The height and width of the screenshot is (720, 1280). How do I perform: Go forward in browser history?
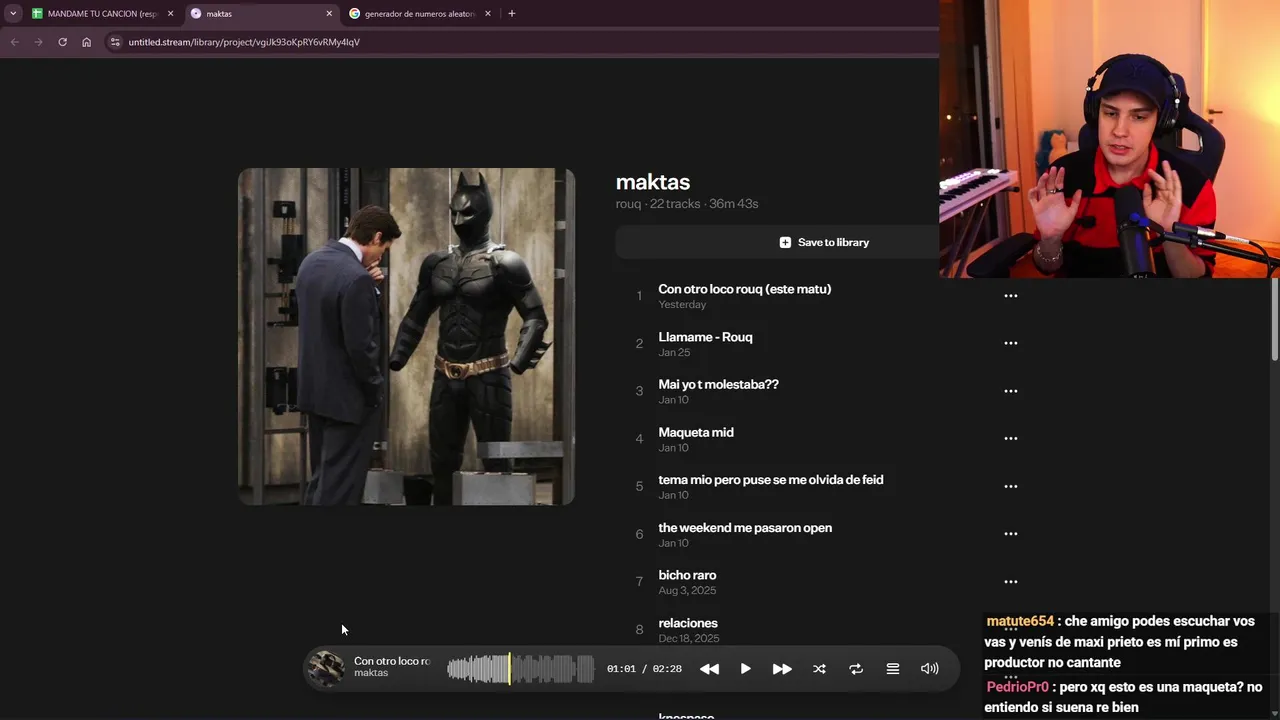coord(38,42)
